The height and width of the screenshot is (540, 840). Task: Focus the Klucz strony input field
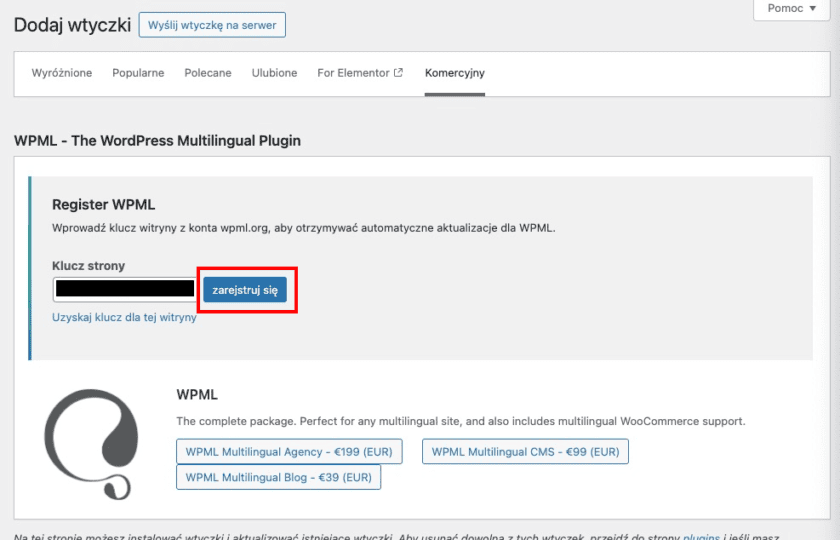(x=125, y=289)
